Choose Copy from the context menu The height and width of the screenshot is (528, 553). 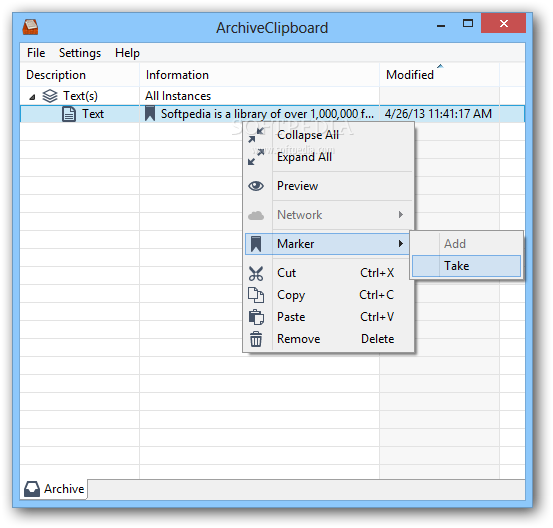pyautogui.click(x=328, y=295)
